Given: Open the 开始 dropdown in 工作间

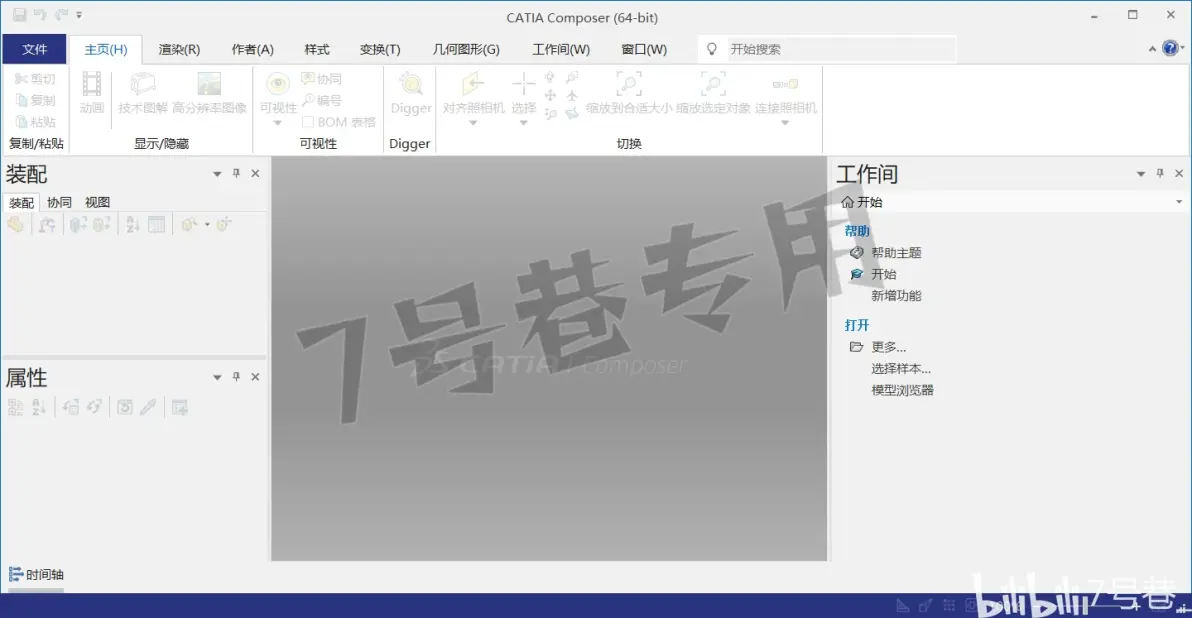Looking at the screenshot, I should [1178, 202].
